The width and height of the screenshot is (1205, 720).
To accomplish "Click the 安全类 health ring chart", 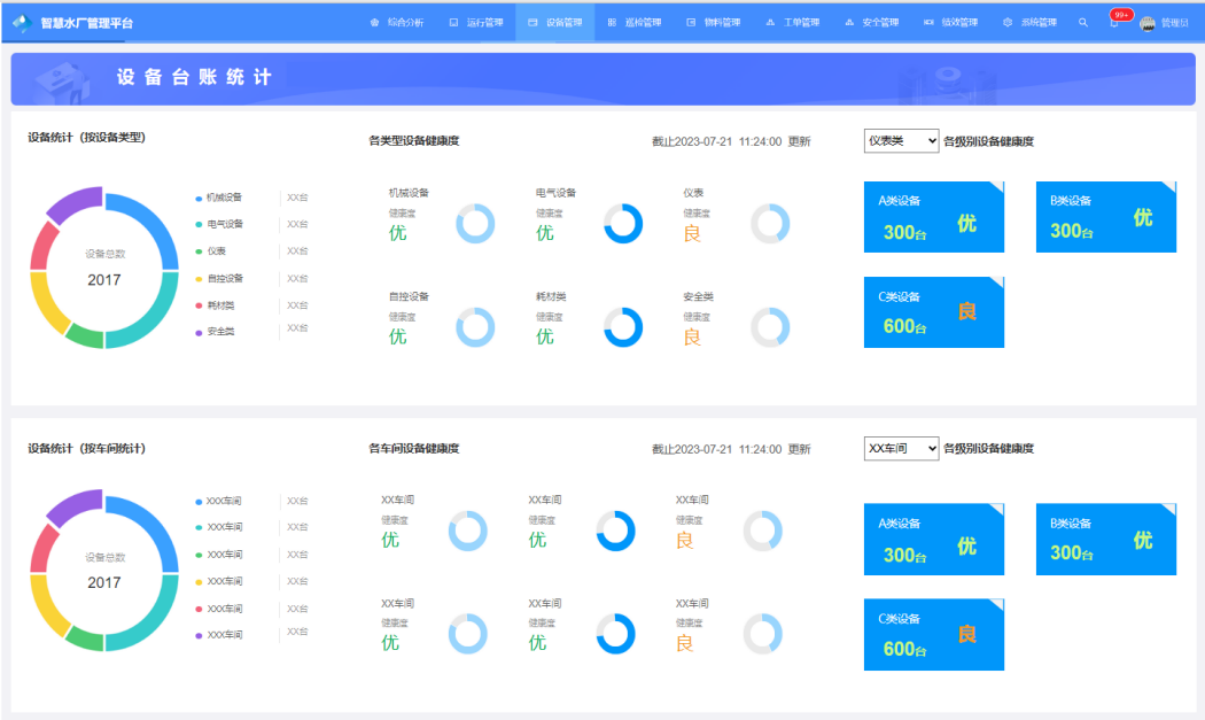I will pos(770,327).
